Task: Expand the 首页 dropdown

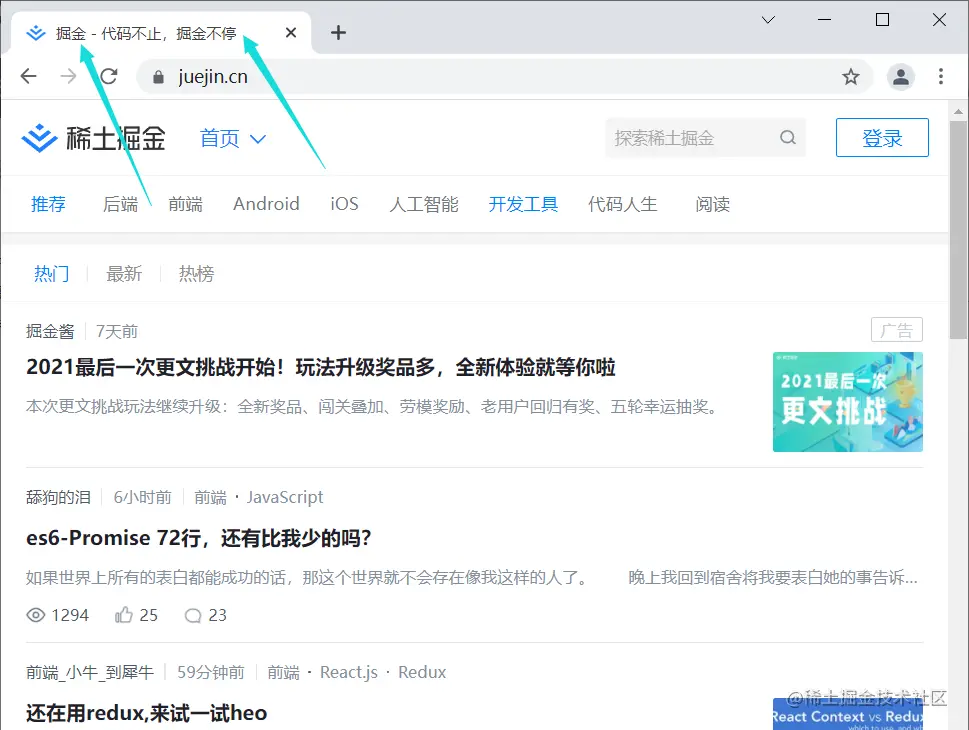Action: coord(232,138)
